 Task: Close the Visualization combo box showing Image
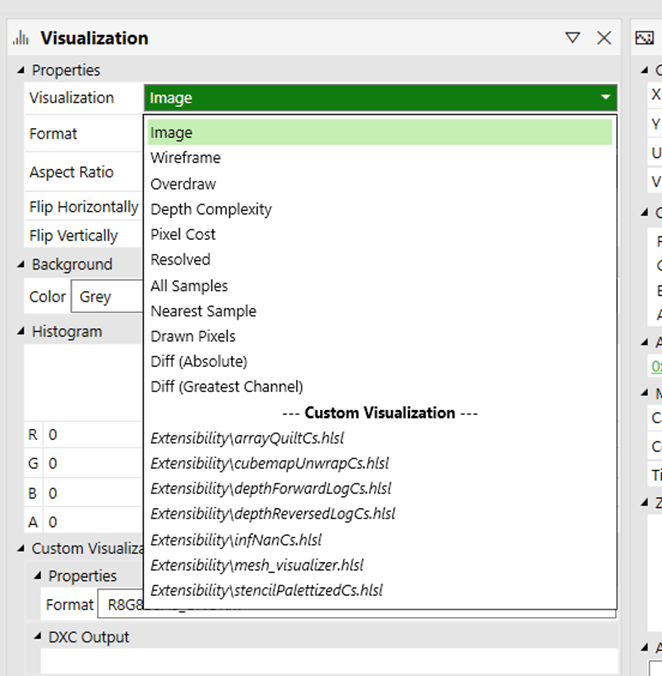(380, 98)
